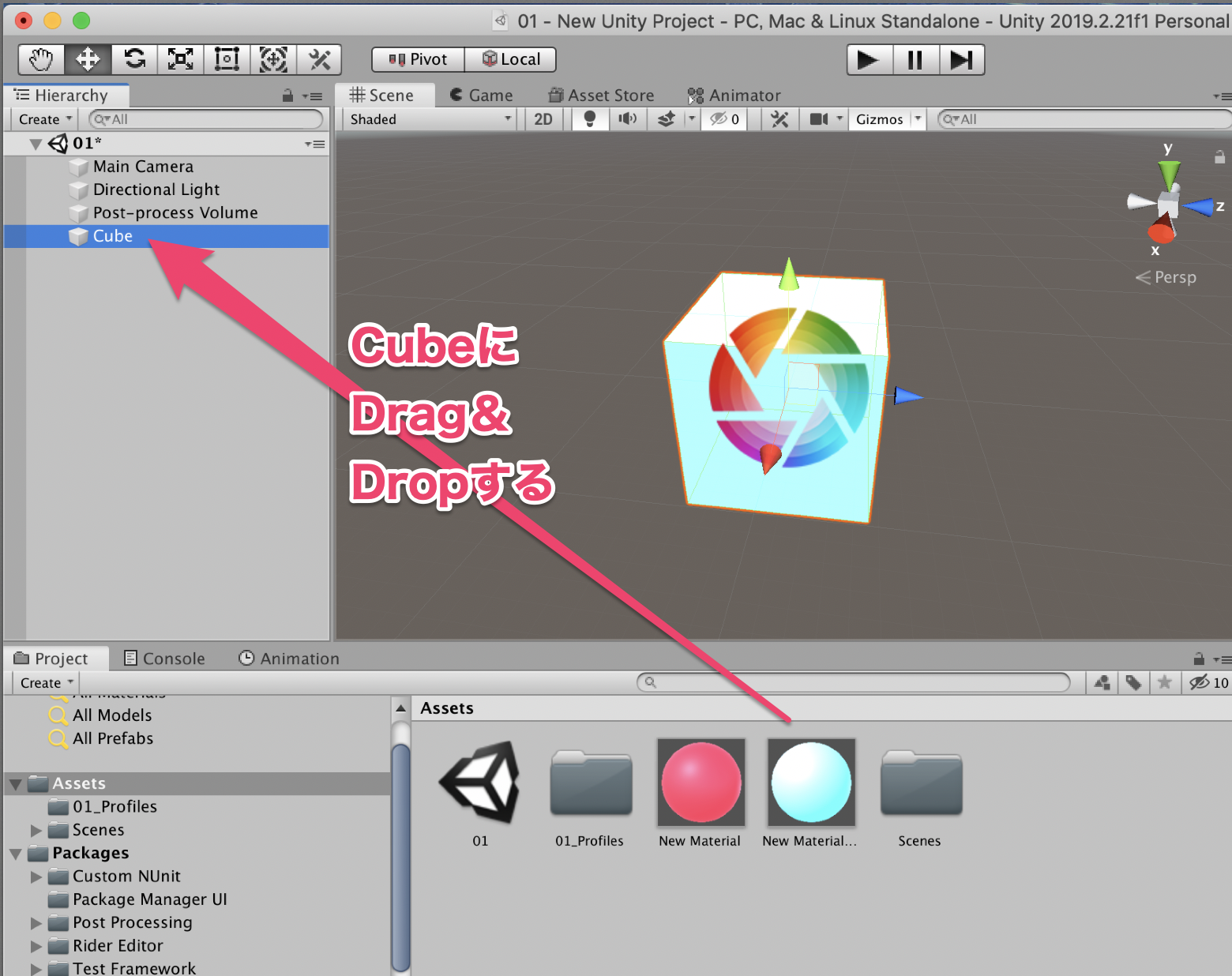Expand the Scenes folder in tree

pyautogui.click(x=36, y=831)
